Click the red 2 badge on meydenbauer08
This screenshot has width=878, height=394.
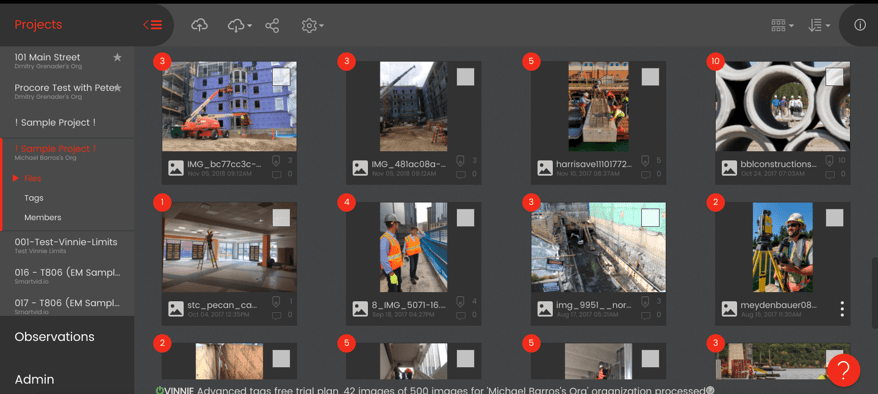pos(715,203)
